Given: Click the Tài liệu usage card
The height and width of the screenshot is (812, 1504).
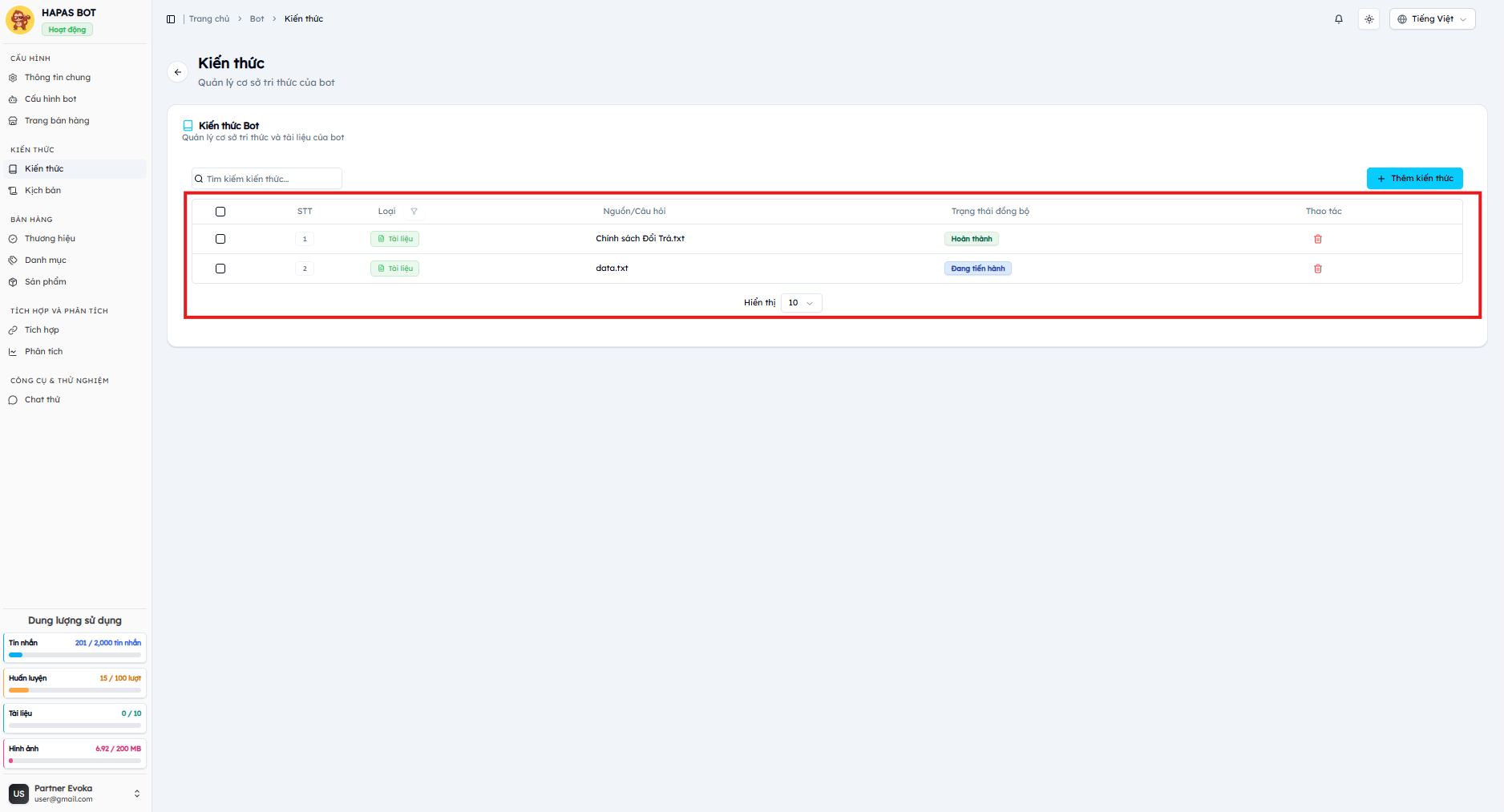Looking at the screenshot, I should tap(75, 718).
